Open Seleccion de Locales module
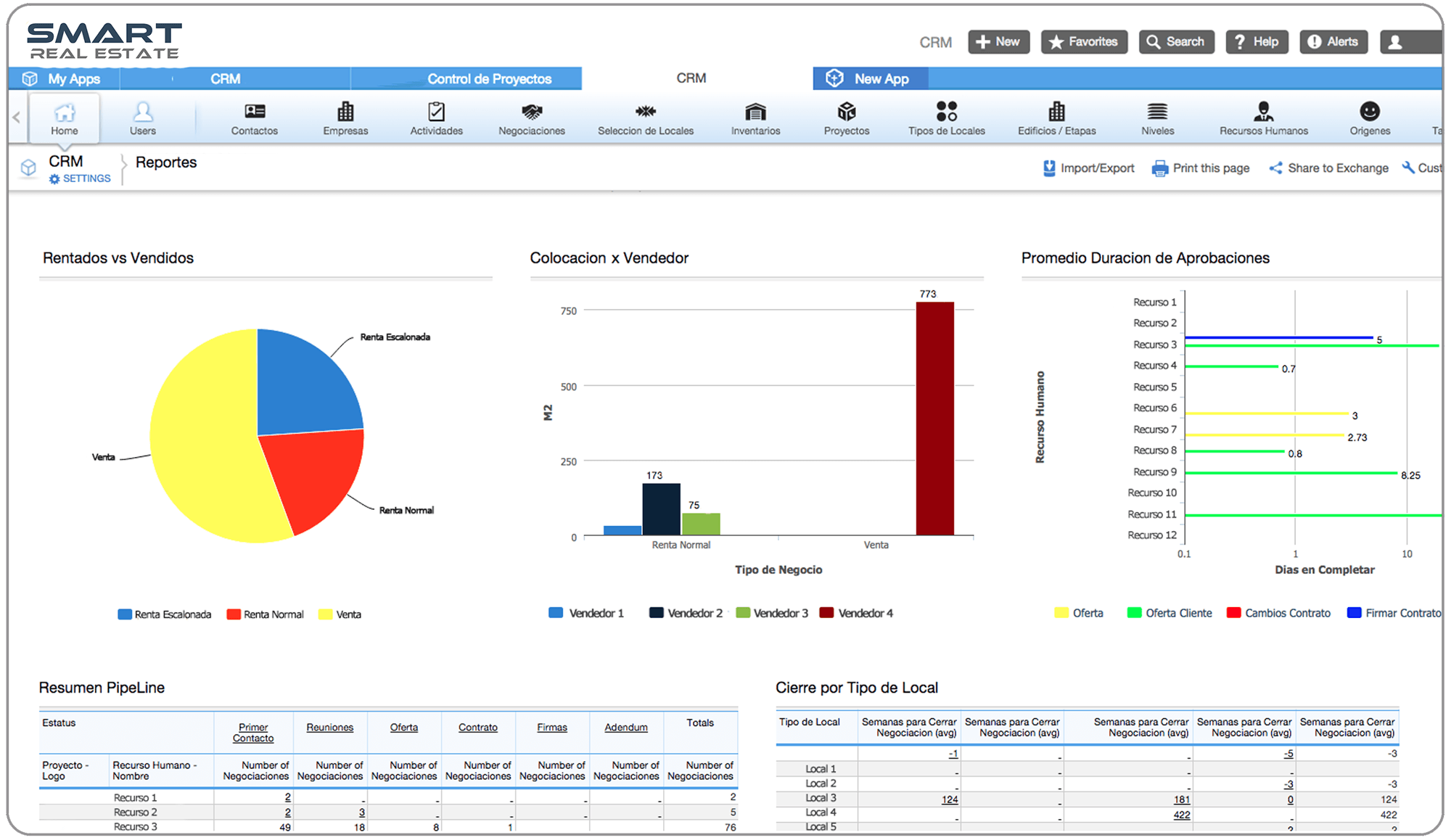The image size is (1451, 840). tap(646, 118)
